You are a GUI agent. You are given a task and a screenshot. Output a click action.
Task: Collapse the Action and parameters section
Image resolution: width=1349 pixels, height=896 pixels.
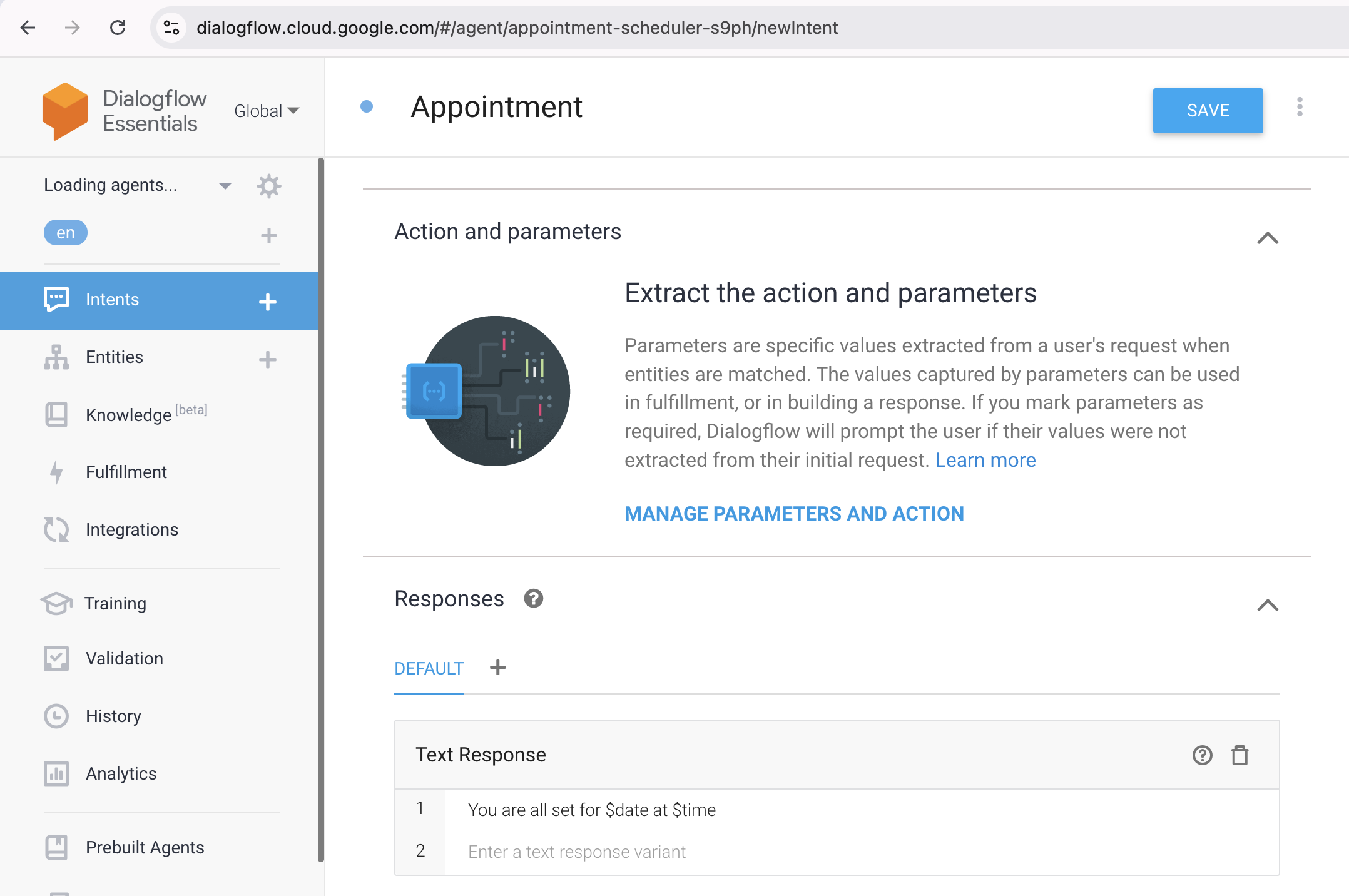tap(1268, 238)
